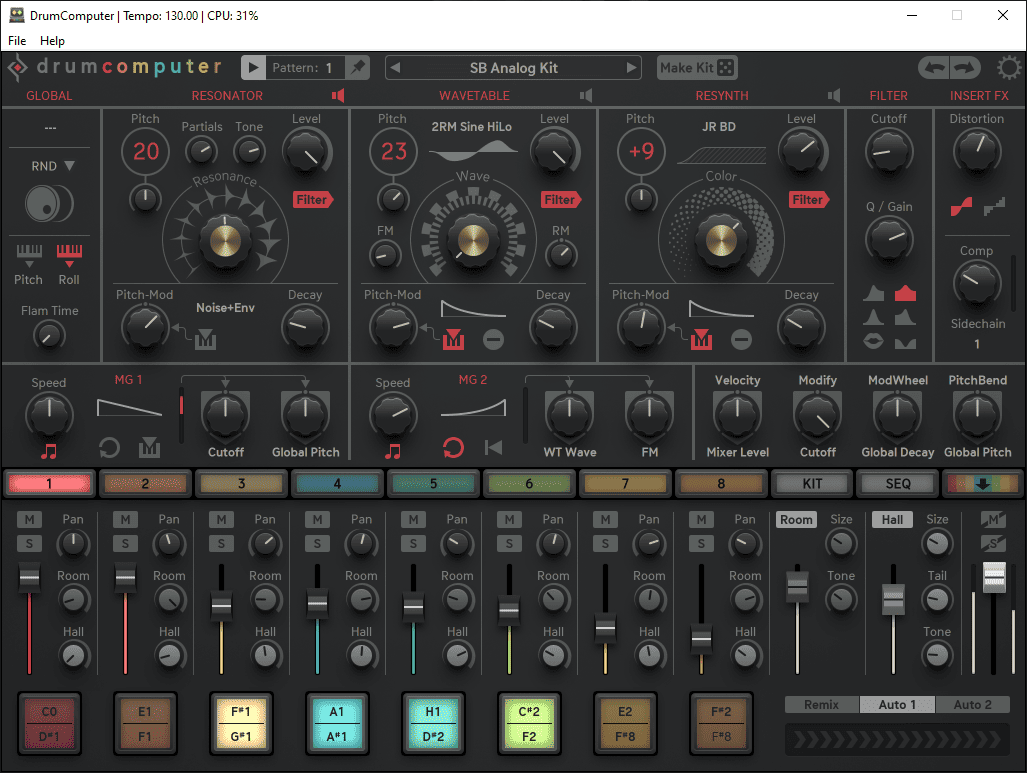Toggle Resynth pitch-mod M envelope icon
The width and height of the screenshot is (1027, 773).
pyautogui.click(x=701, y=339)
